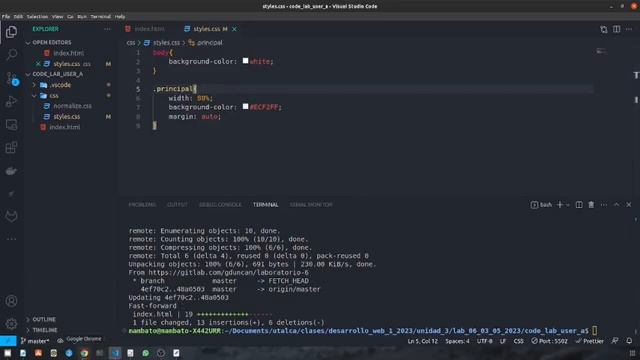This screenshot has width=640, height=360.
Task: Expand the Timeline section
Action: click(44, 330)
